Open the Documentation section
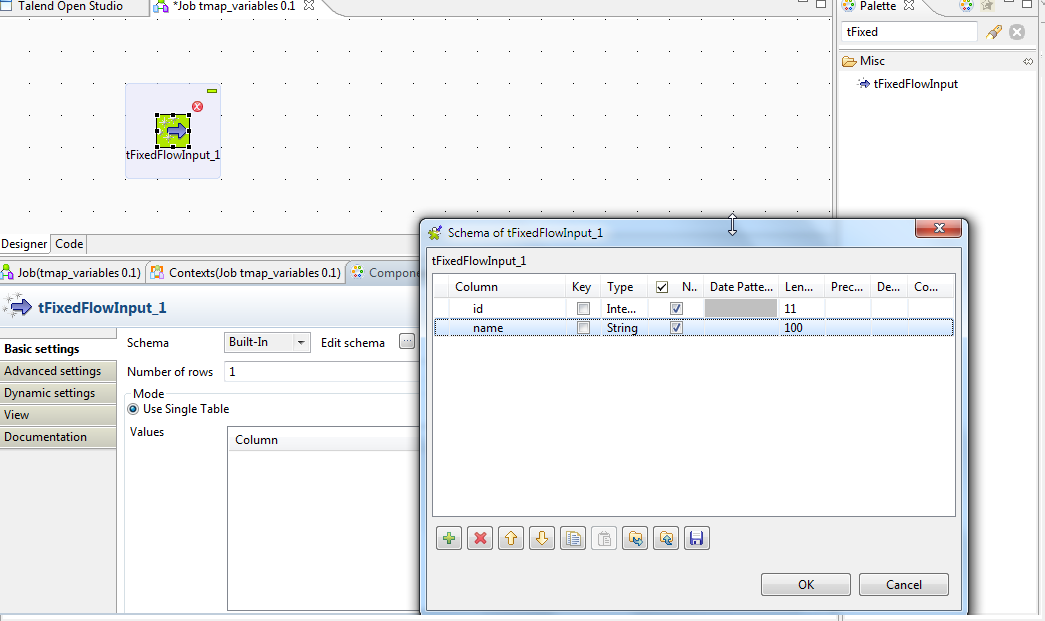This screenshot has width=1045, height=621. tap(58, 437)
